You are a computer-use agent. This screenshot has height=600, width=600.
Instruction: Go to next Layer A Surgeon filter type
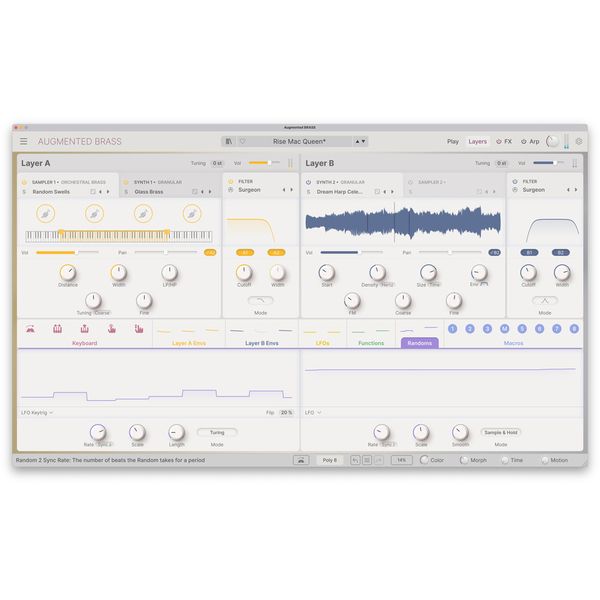292,190
